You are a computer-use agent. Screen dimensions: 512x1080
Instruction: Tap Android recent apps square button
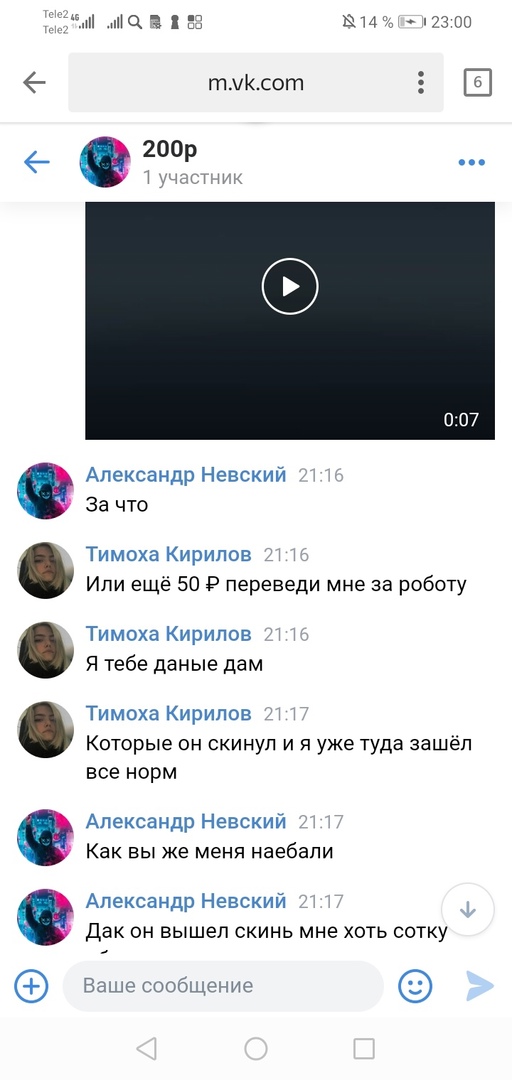pyautogui.click(x=363, y=1048)
